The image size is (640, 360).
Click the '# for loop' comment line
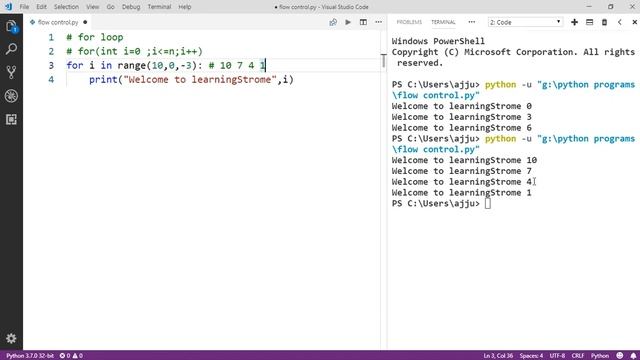95,38
